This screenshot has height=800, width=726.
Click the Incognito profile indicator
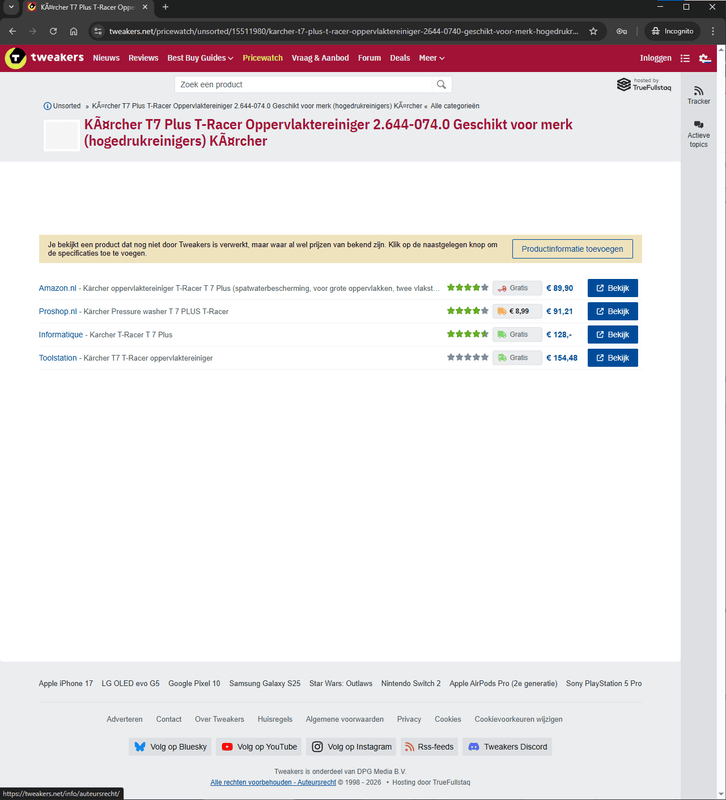tap(672, 31)
